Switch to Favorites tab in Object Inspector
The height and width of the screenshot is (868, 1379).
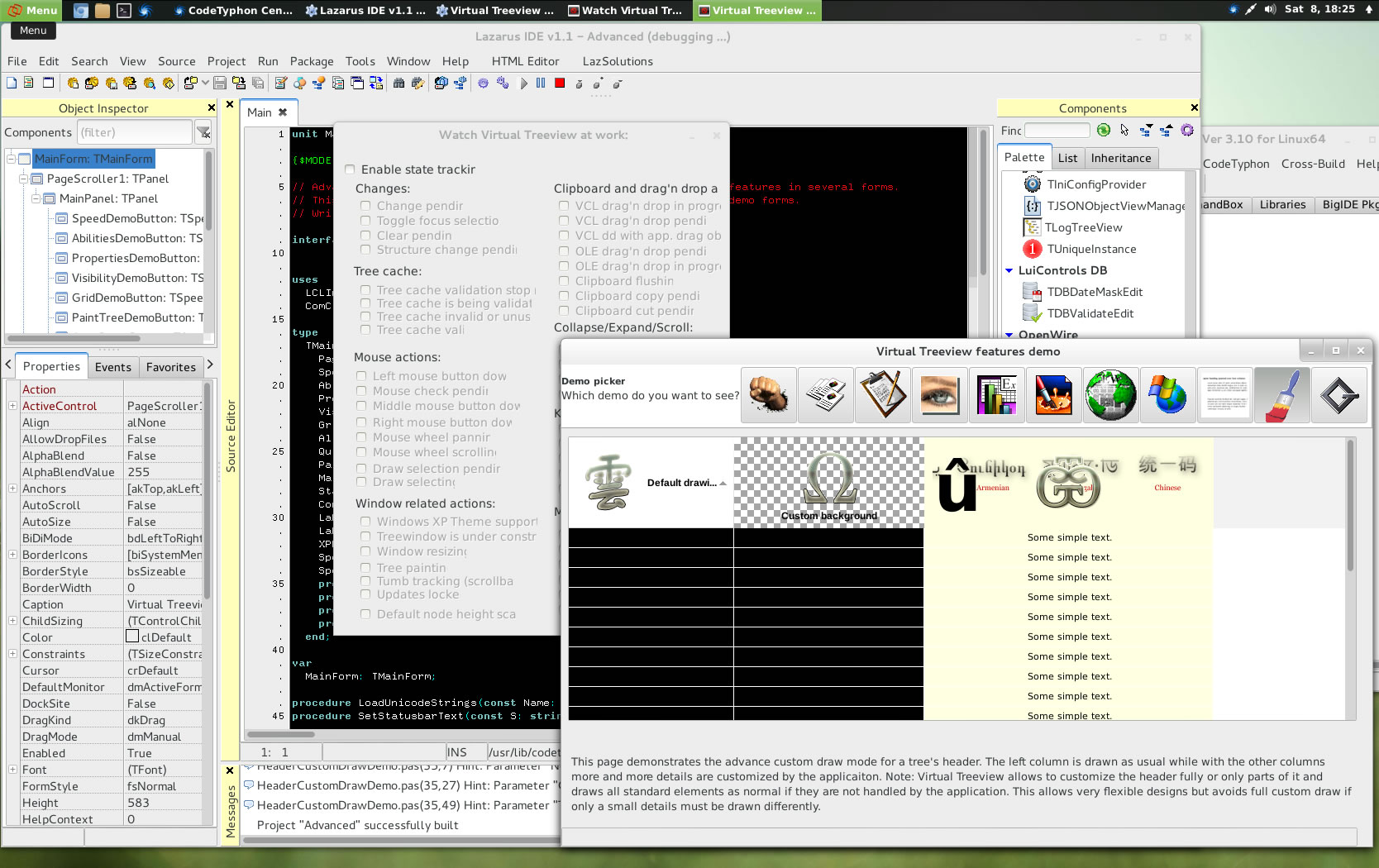tap(171, 367)
